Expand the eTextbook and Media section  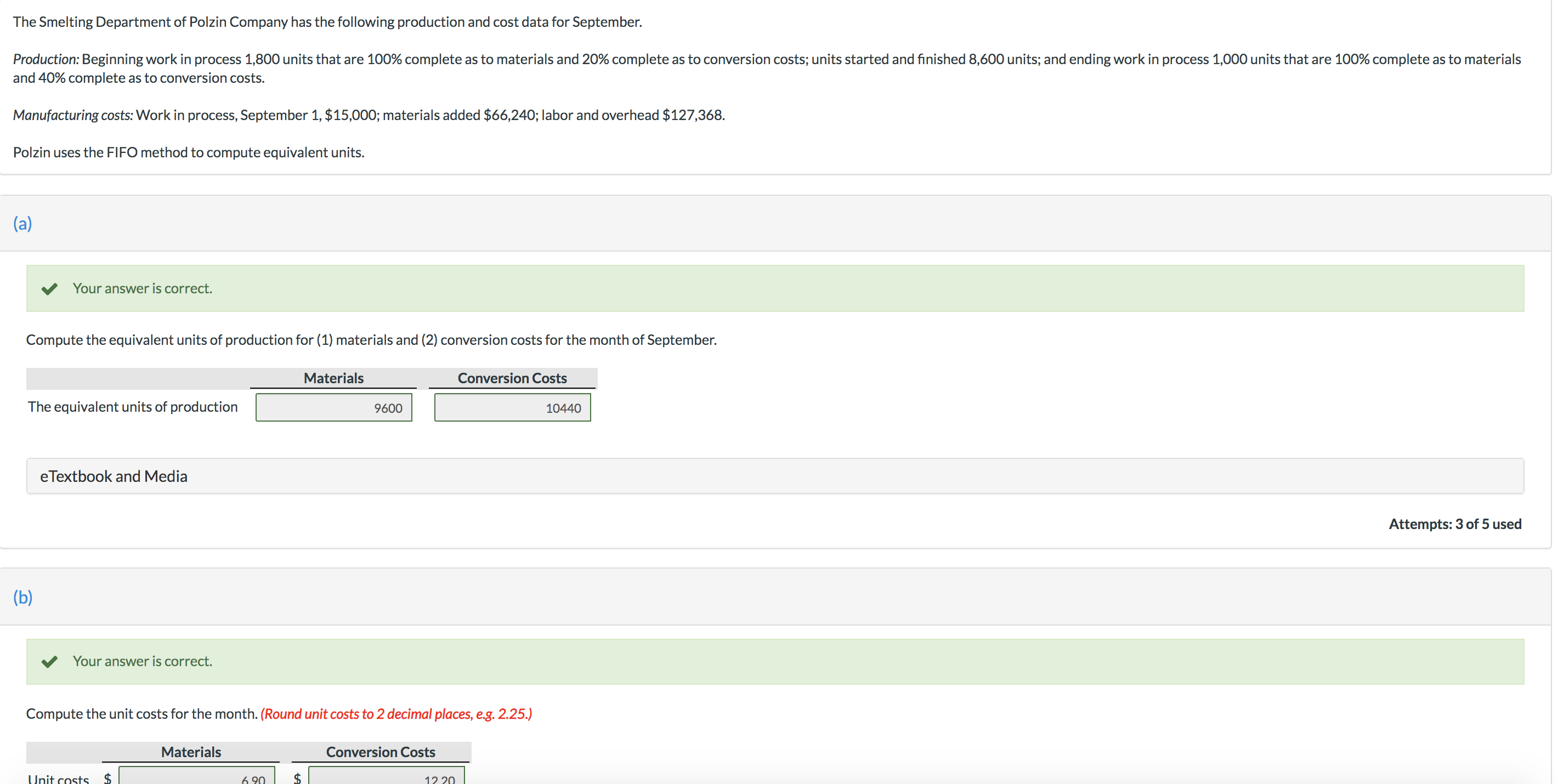pos(114,476)
